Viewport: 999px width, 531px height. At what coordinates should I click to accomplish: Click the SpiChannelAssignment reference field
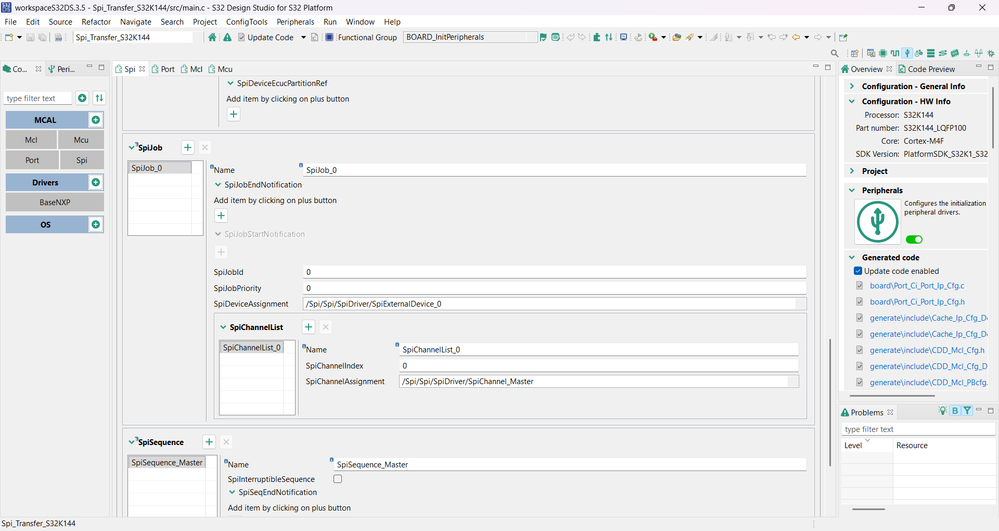tap(599, 381)
